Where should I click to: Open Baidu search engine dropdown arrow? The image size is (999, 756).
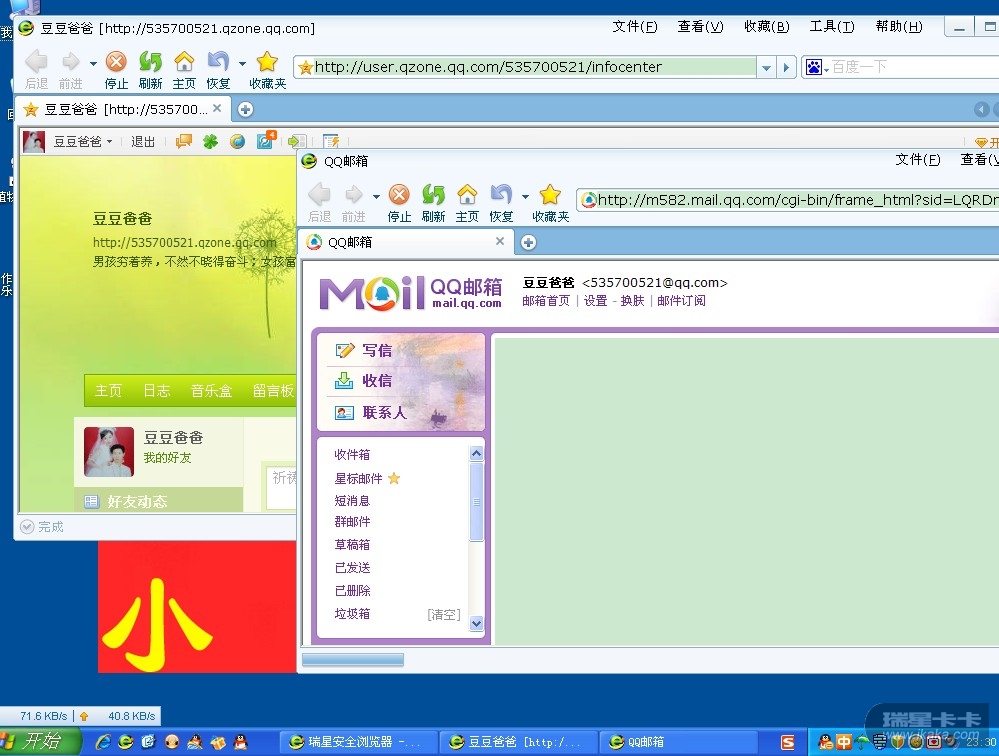click(x=826, y=69)
